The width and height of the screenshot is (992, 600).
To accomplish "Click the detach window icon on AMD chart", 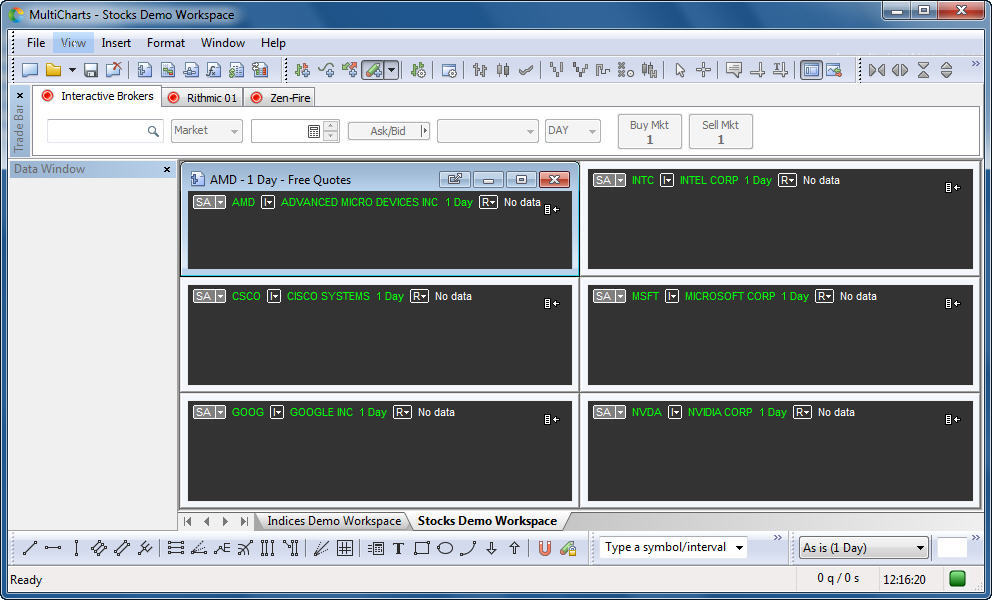I will [455, 180].
